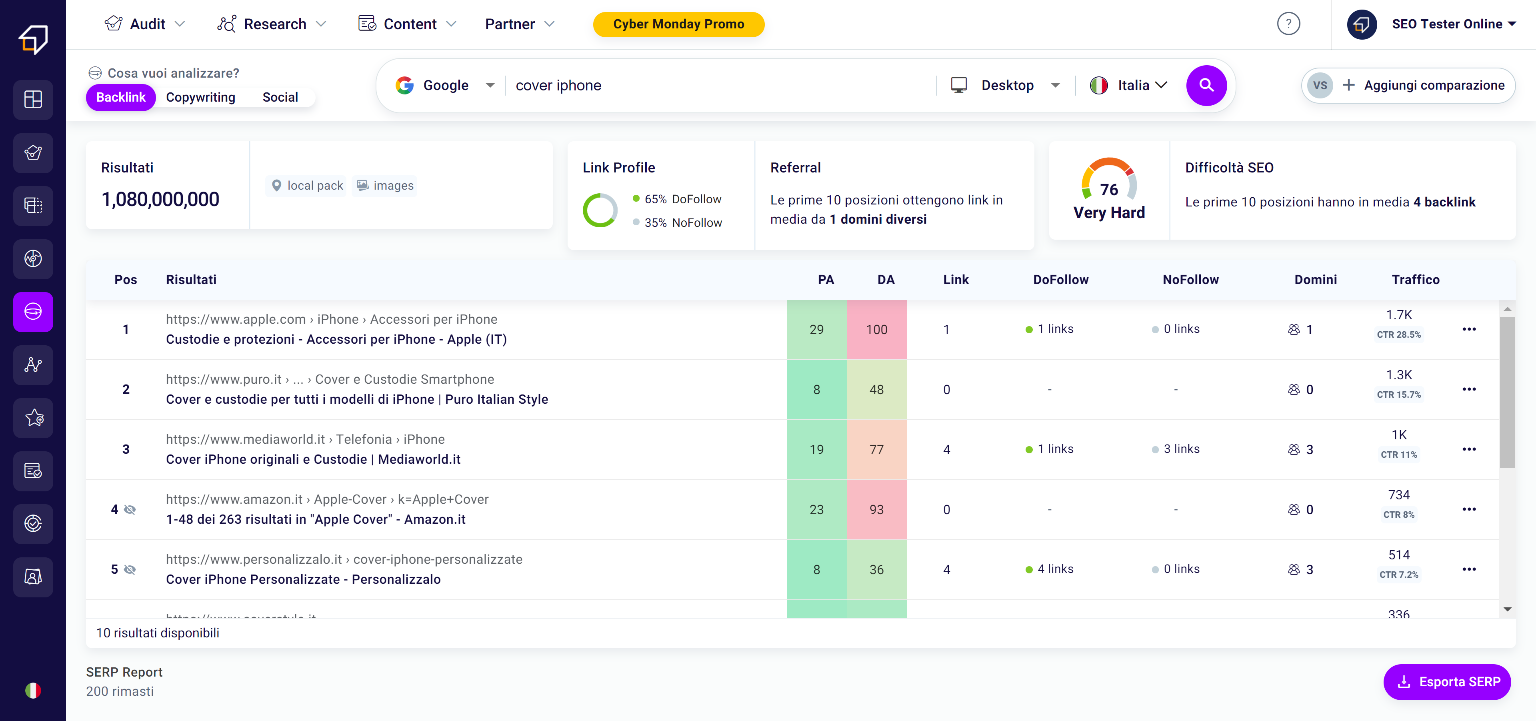Open the star sidebar icon
This screenshot has height=721, width=1536.
(33, 417)
